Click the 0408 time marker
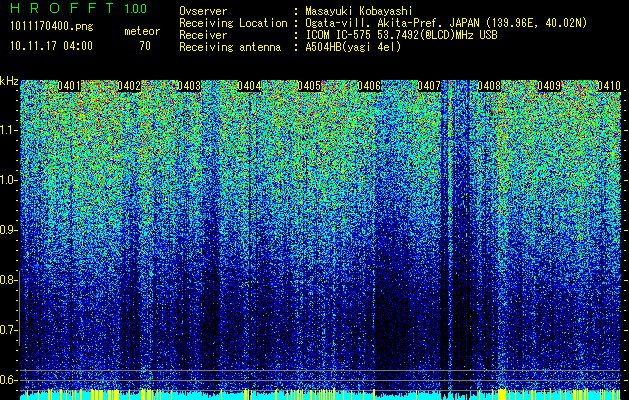Image resolution: width=629 pixels, height=400 pixels. (489, 86)
